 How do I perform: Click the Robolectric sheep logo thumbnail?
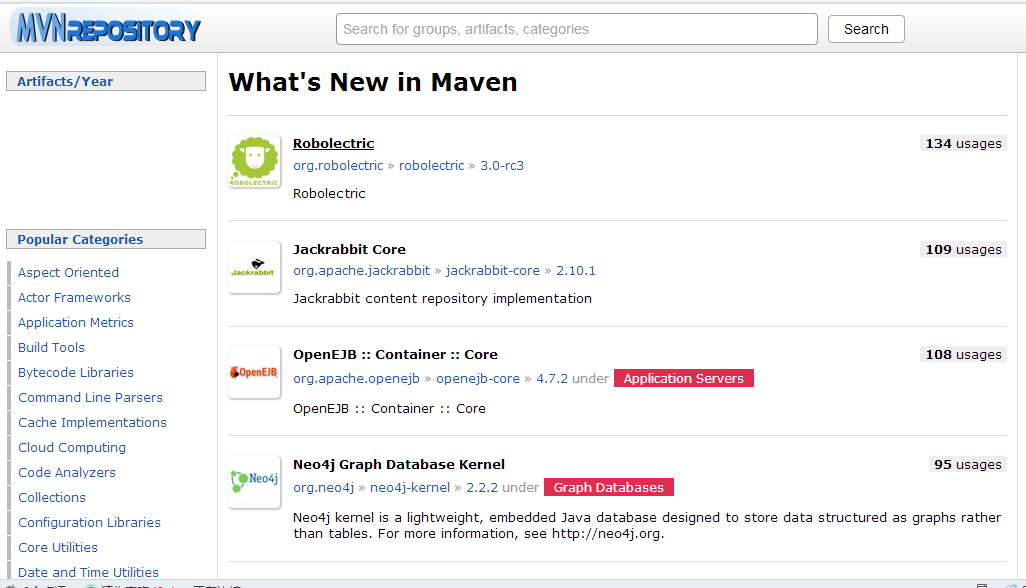point(255,162)
